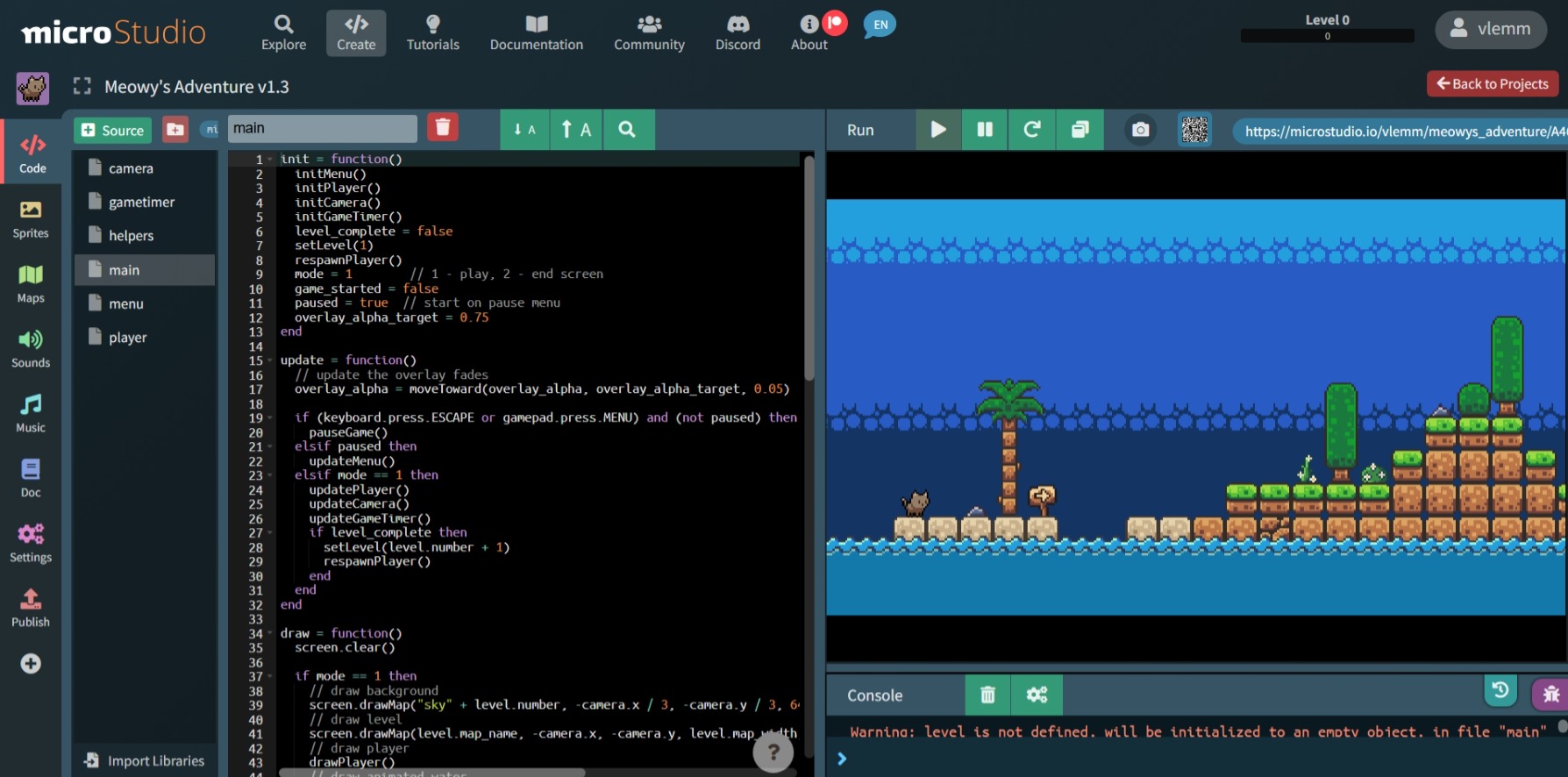Open the vlemm user menu
1568x777 pixels.
1490,29
